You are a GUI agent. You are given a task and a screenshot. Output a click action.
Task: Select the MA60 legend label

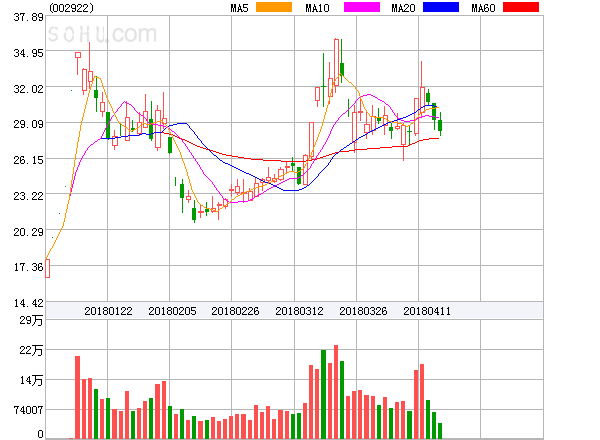(x=483, y=8)
